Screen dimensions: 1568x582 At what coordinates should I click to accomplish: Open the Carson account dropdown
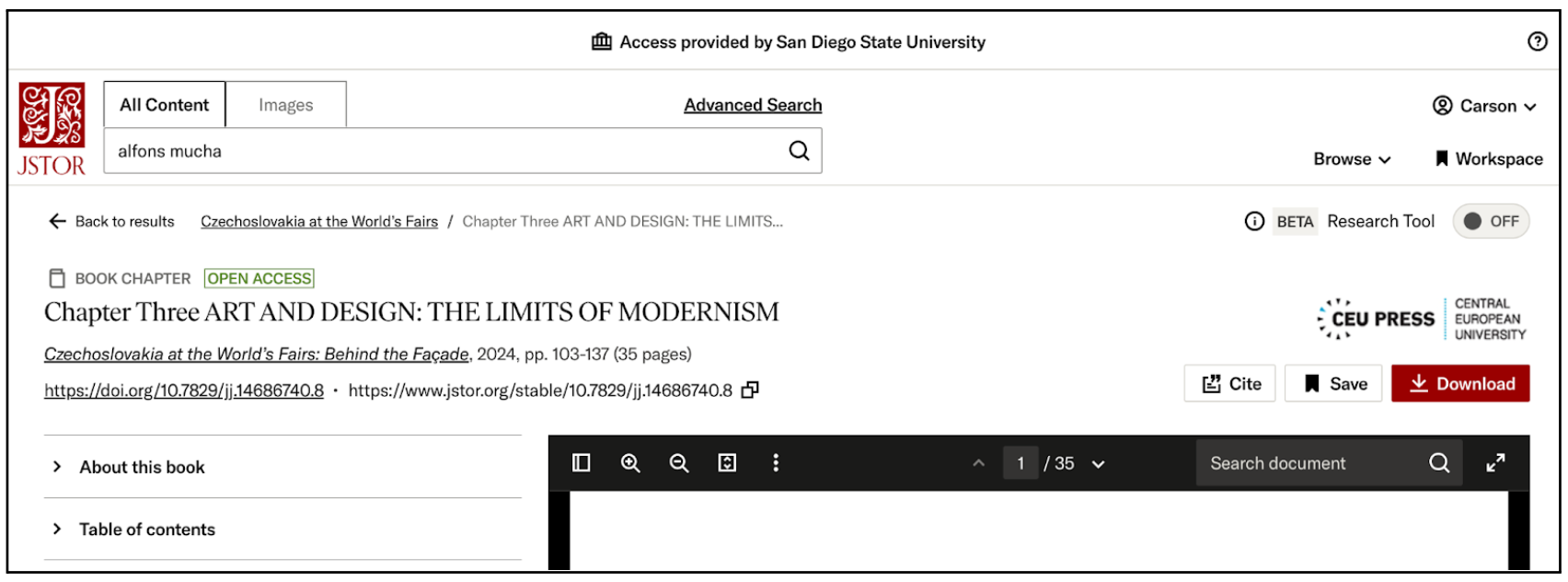click(1484, 106)
